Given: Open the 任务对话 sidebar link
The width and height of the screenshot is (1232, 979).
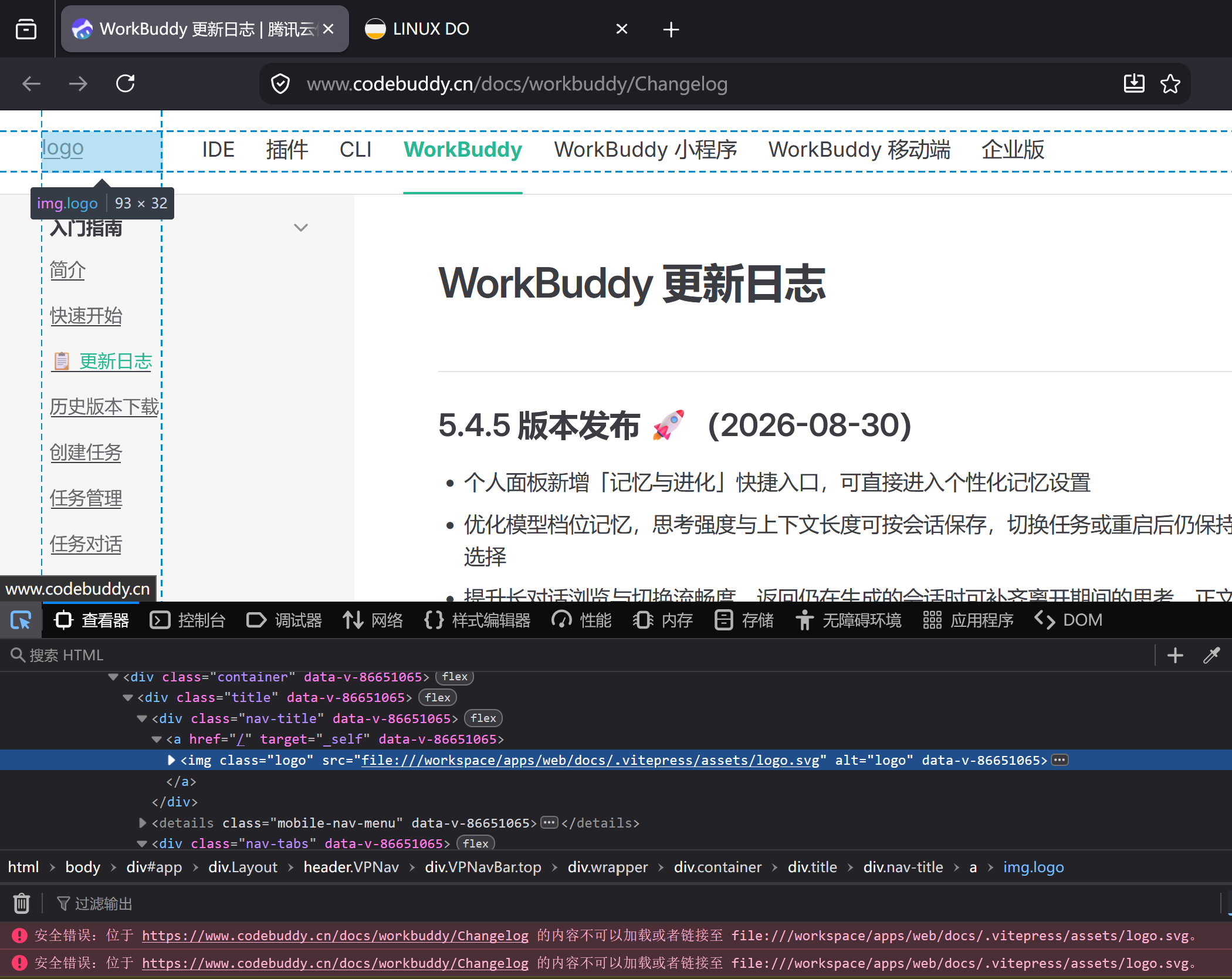Looking at the screenshot, I should pyautogui.click(x=86, y=544).
